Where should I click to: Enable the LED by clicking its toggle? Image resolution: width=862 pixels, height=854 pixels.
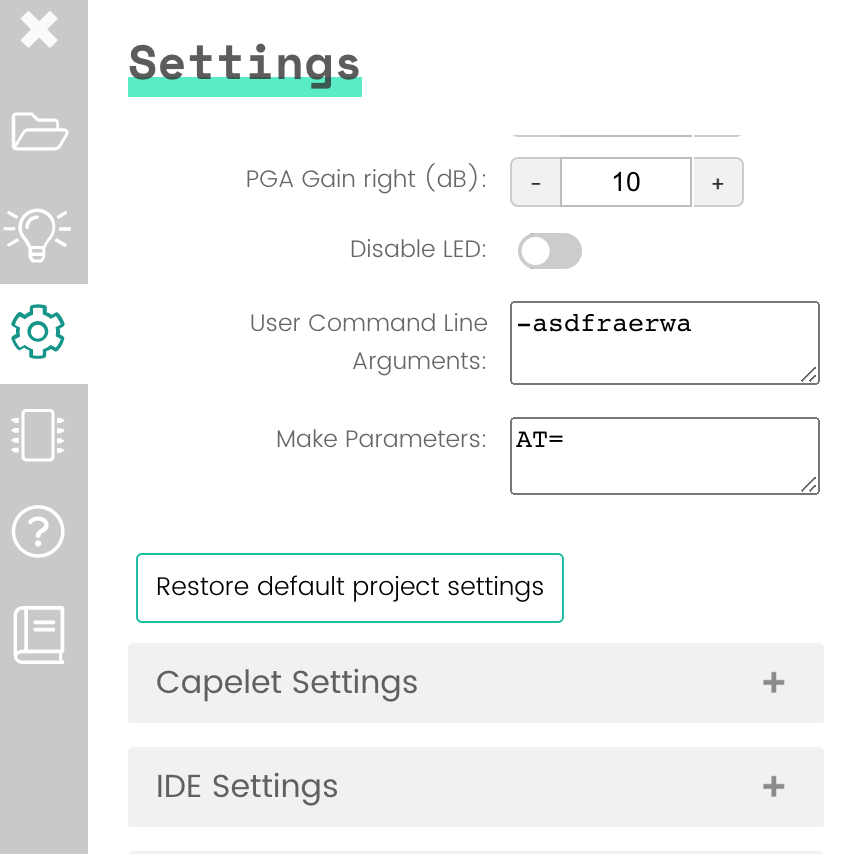549,251
